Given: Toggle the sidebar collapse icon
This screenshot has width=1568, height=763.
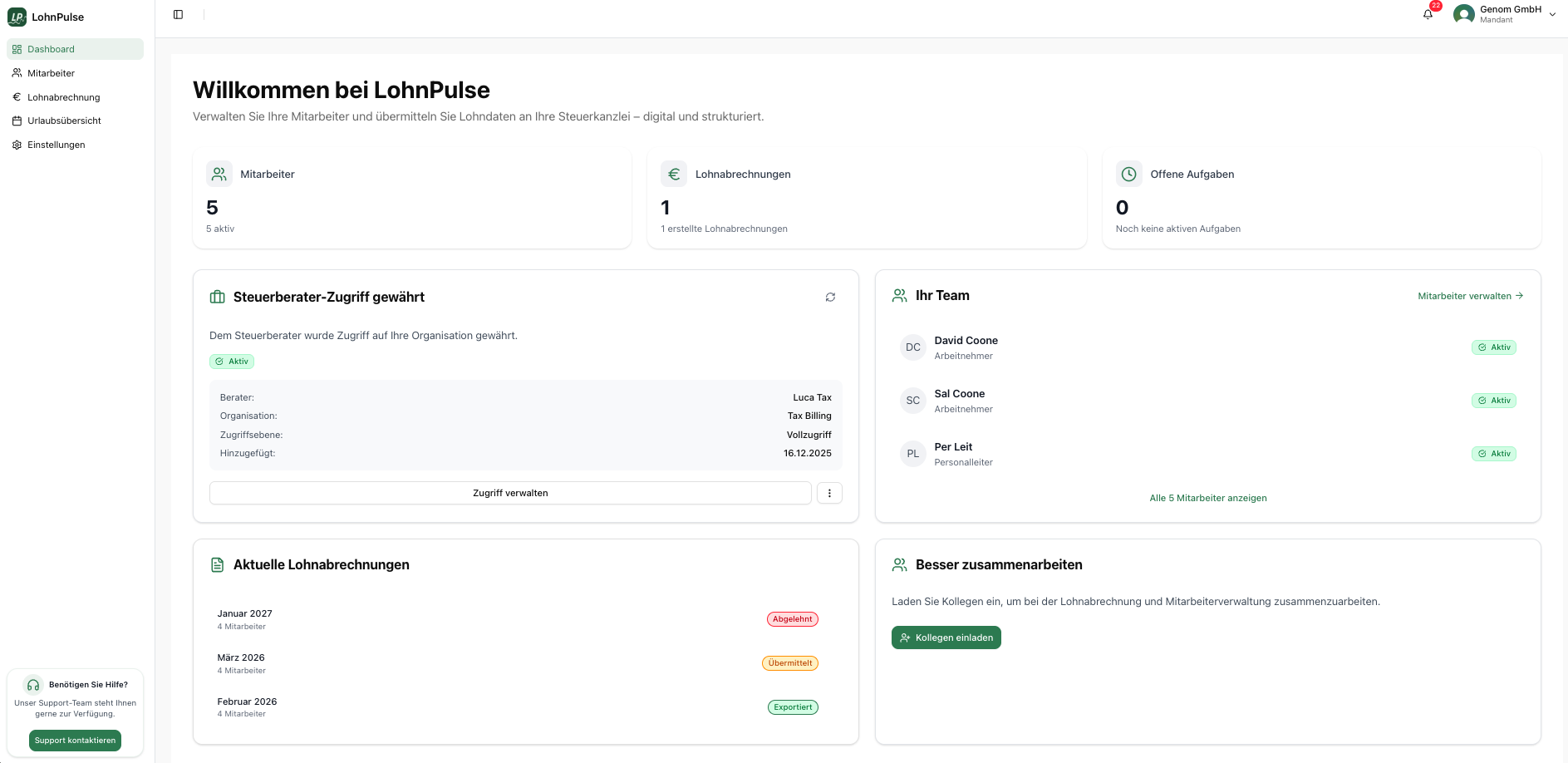Looking at the screenshot, I should 178,13.
